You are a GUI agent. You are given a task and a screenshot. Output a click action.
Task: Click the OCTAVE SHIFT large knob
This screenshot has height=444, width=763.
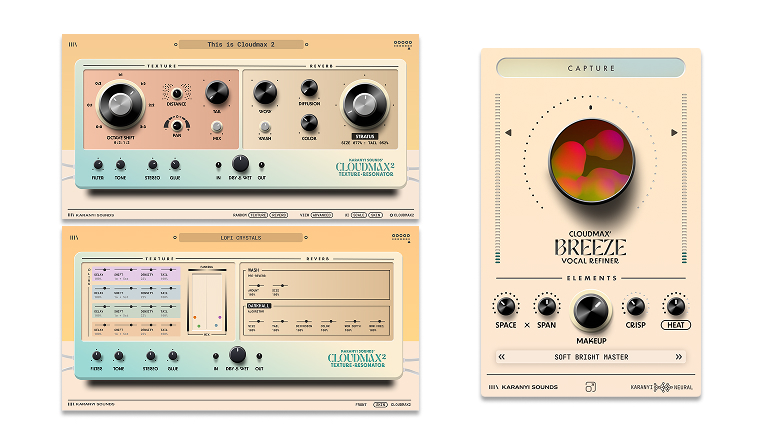[x=120, y=105]
